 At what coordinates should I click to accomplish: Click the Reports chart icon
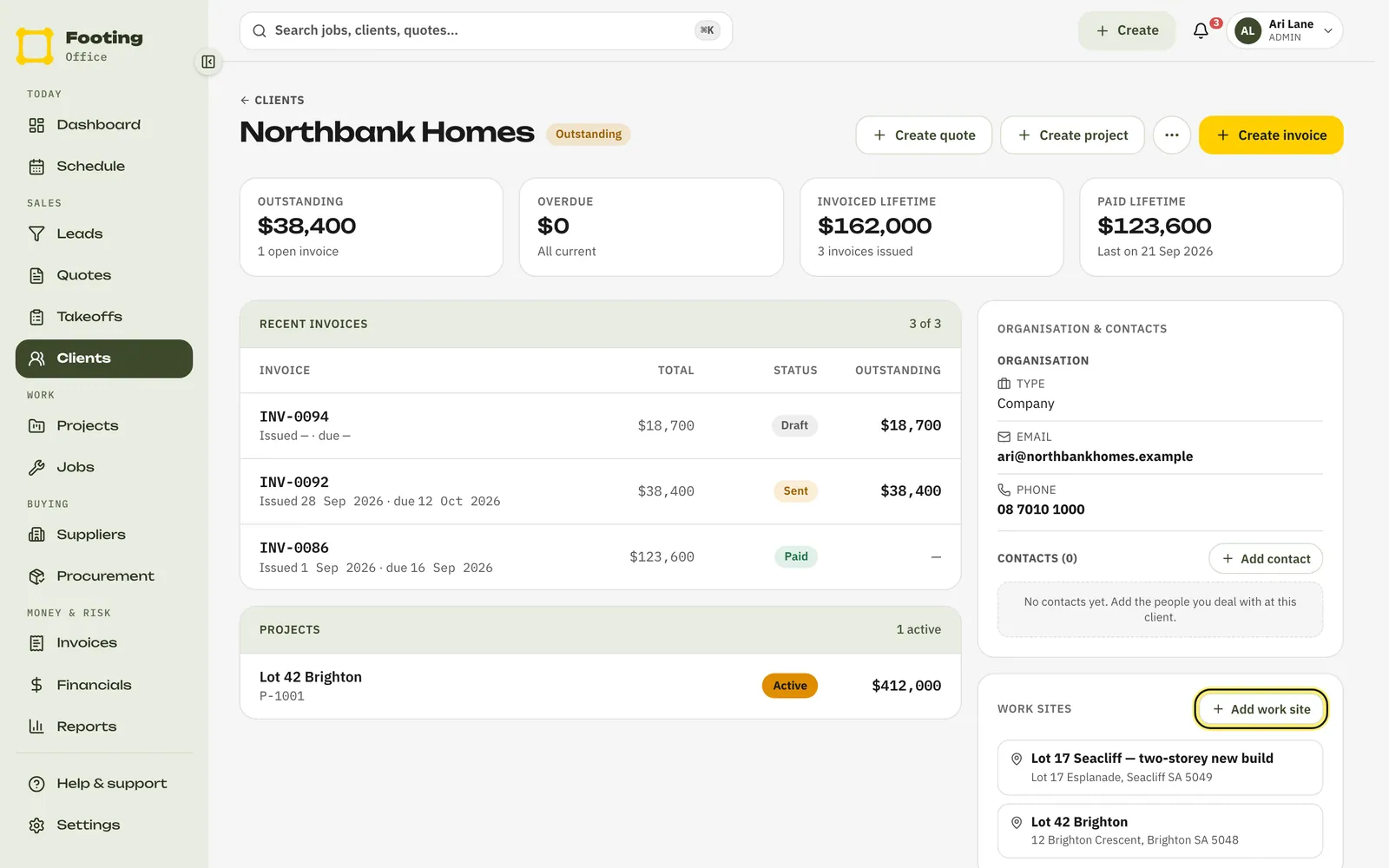(36, 727)
